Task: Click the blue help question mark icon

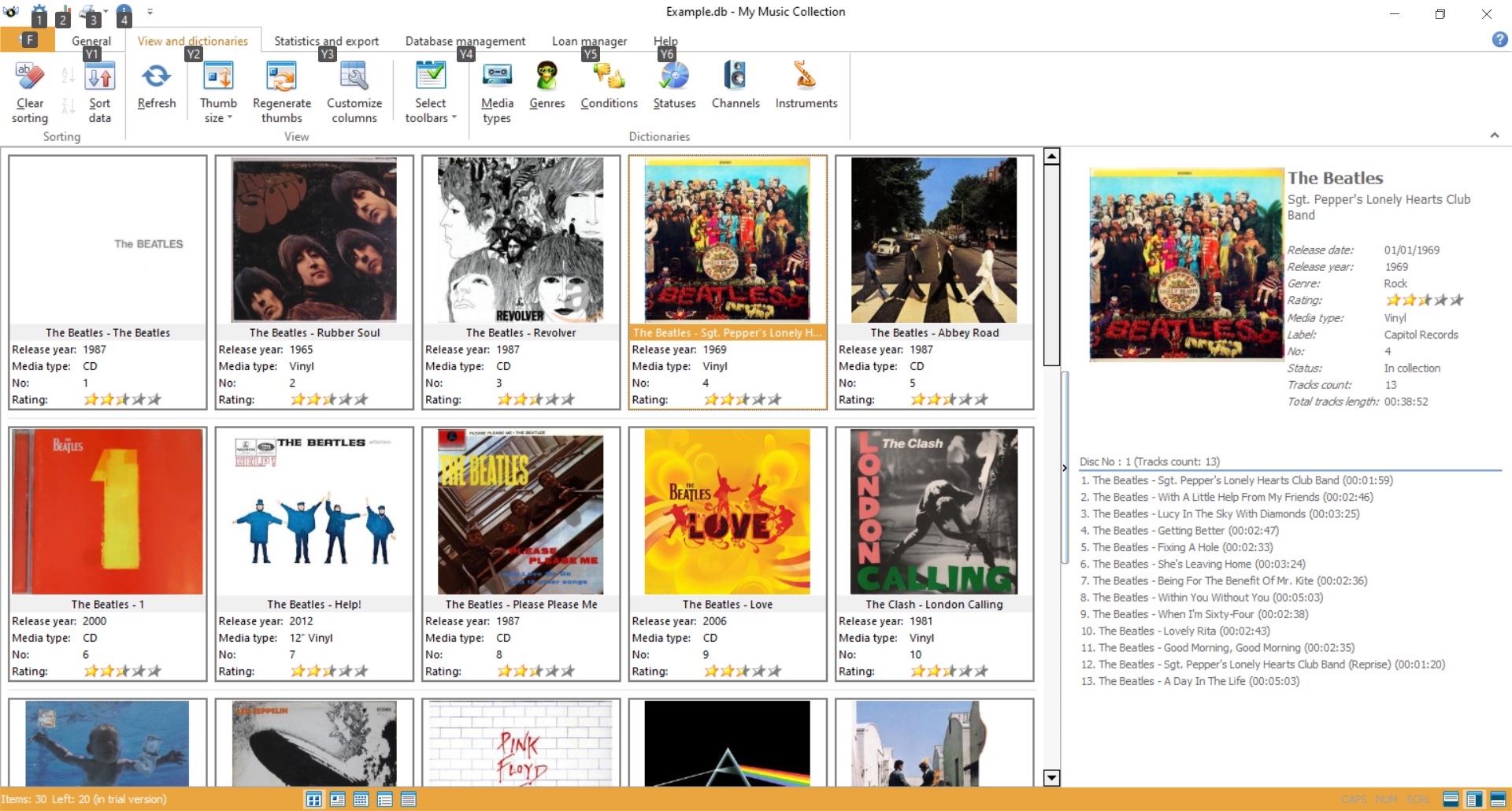Action: tap(1499, 39)
